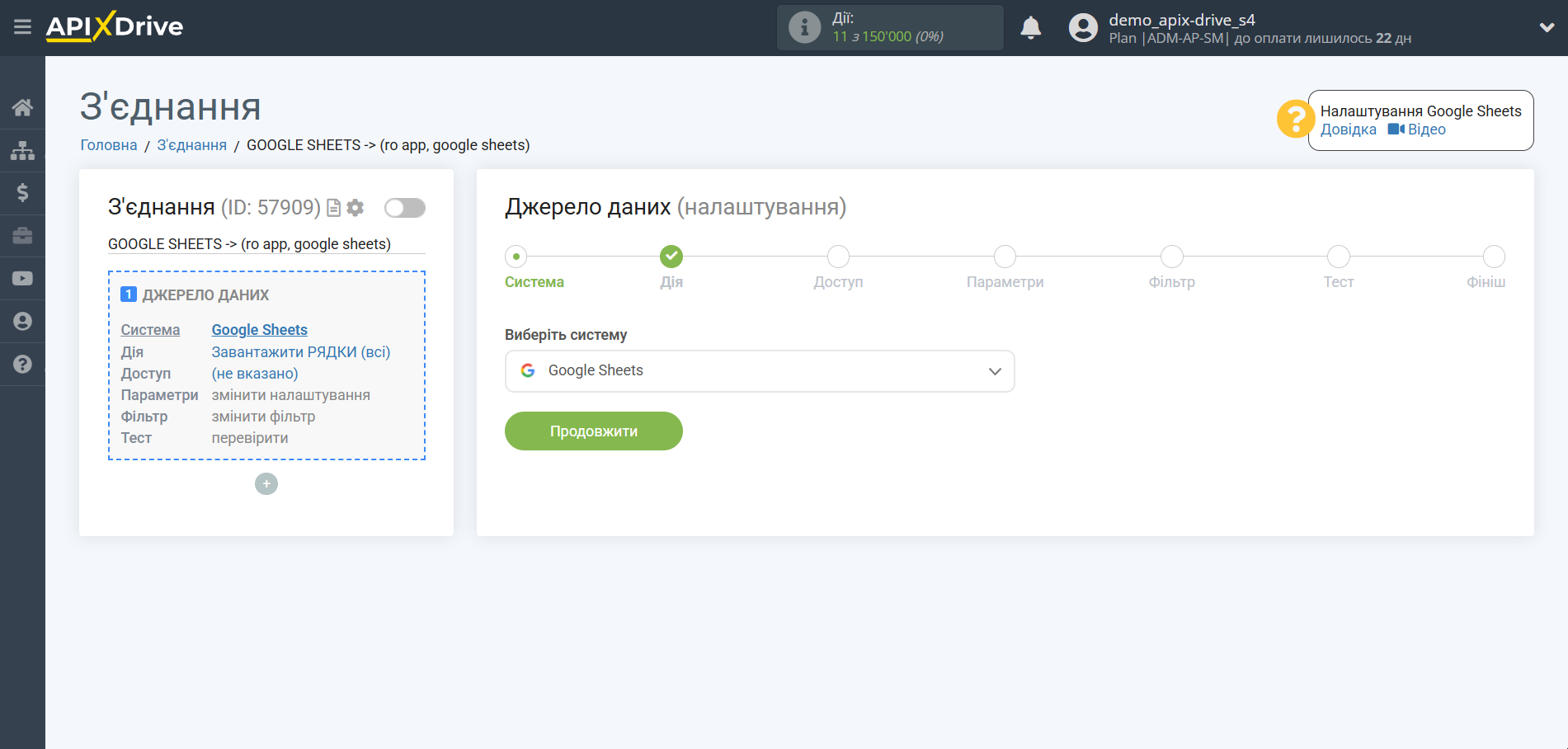Open the gear settings icon next to ID 57909
Screen dimensions: 1568x749
[355, 208]
